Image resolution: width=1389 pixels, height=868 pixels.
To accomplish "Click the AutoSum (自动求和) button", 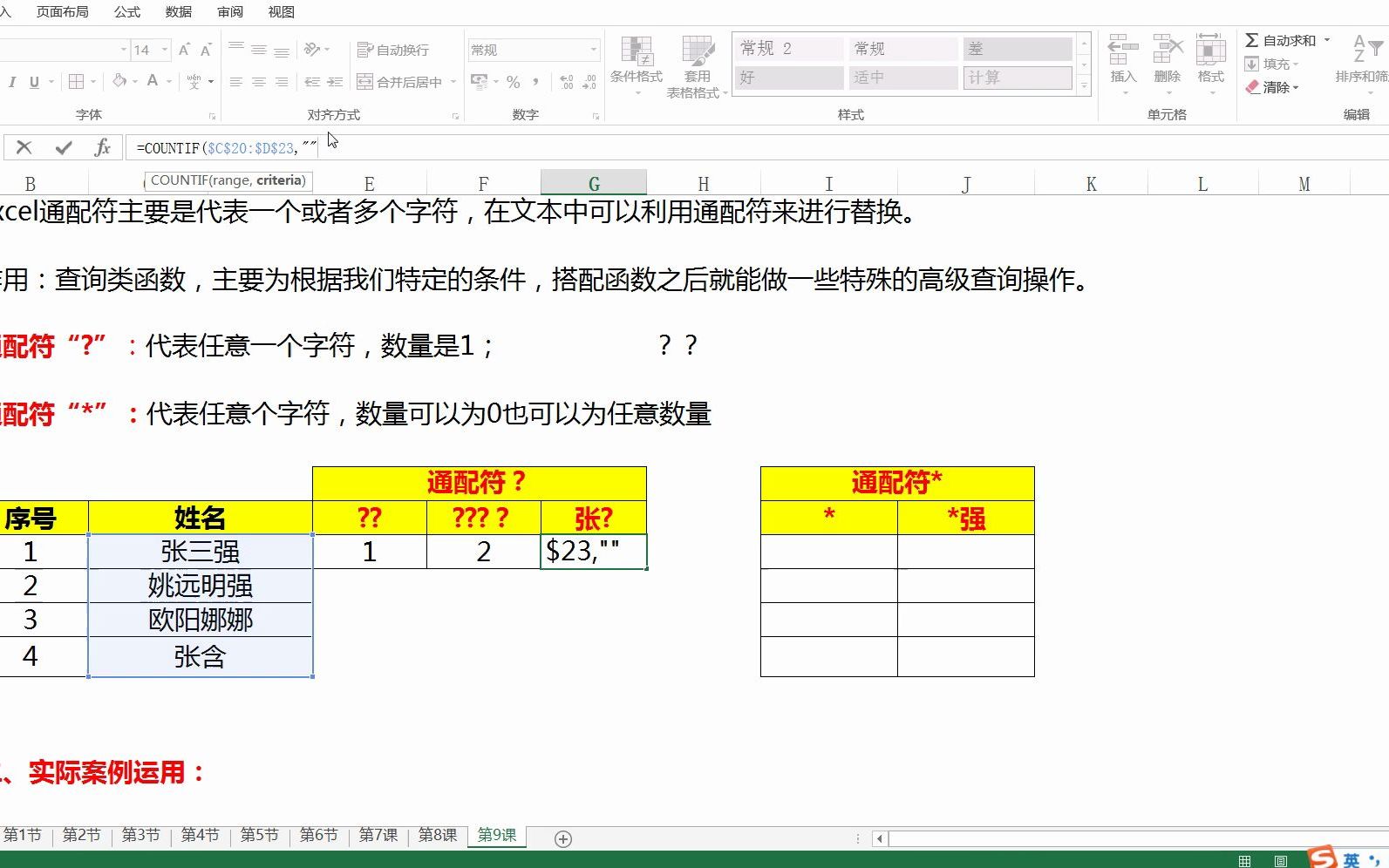I will (x=1280, y=40).
